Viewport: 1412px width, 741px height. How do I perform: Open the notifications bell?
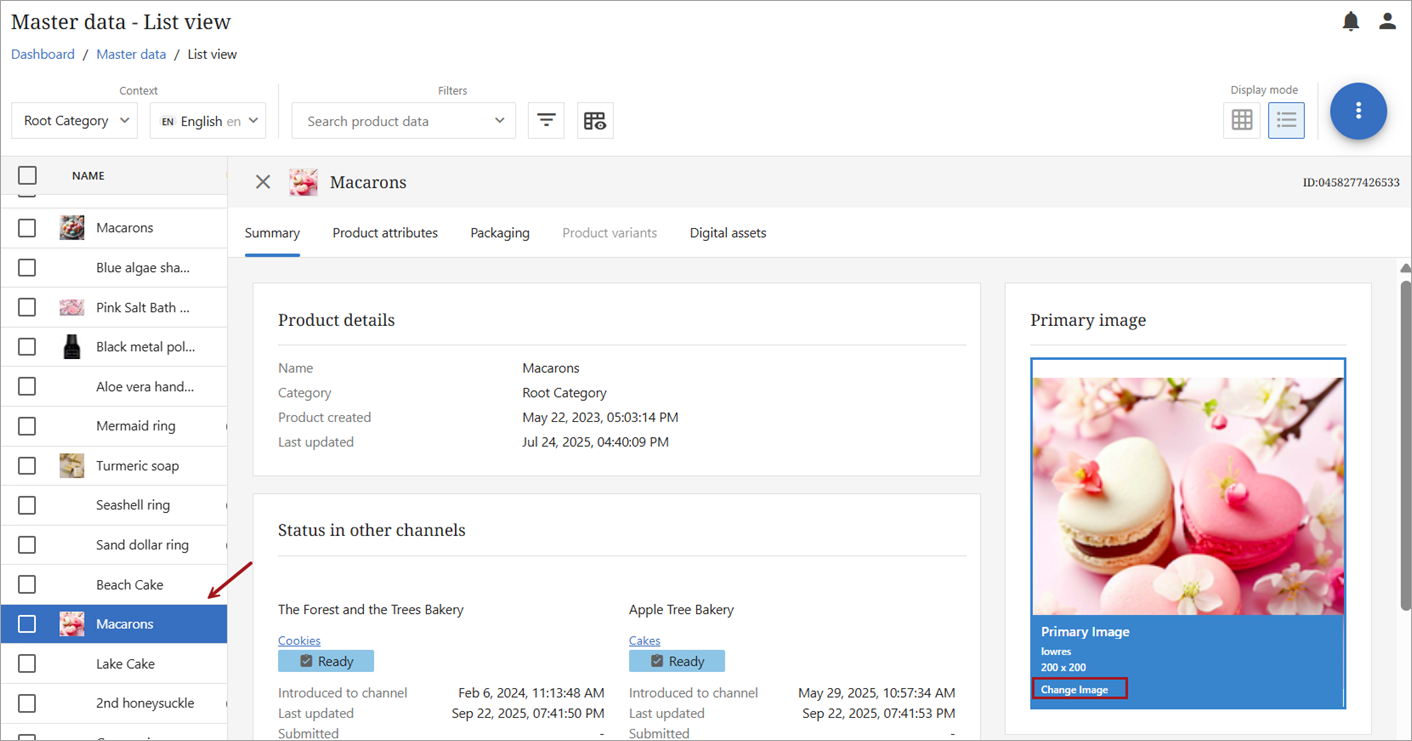tap(1351, 21)
